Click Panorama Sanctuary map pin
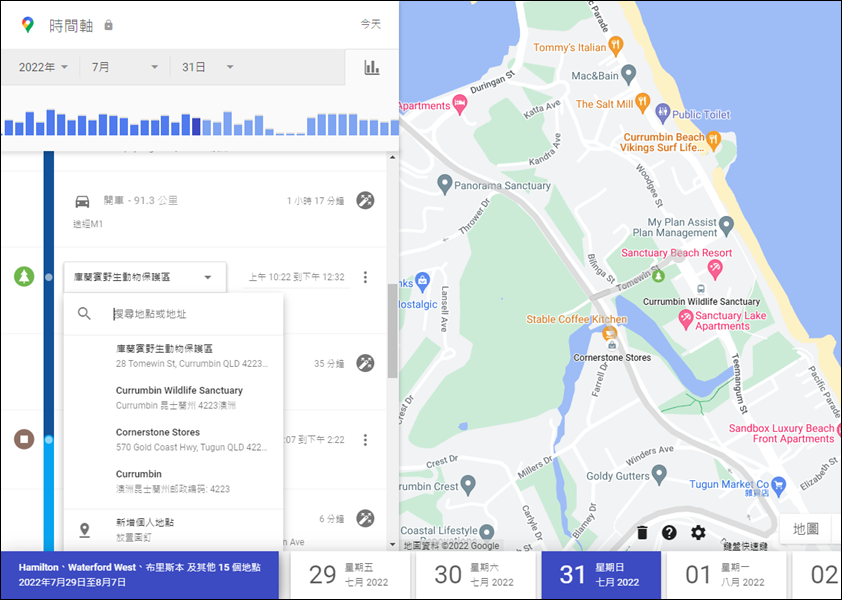842x600 pixels. tap(444, 184)
